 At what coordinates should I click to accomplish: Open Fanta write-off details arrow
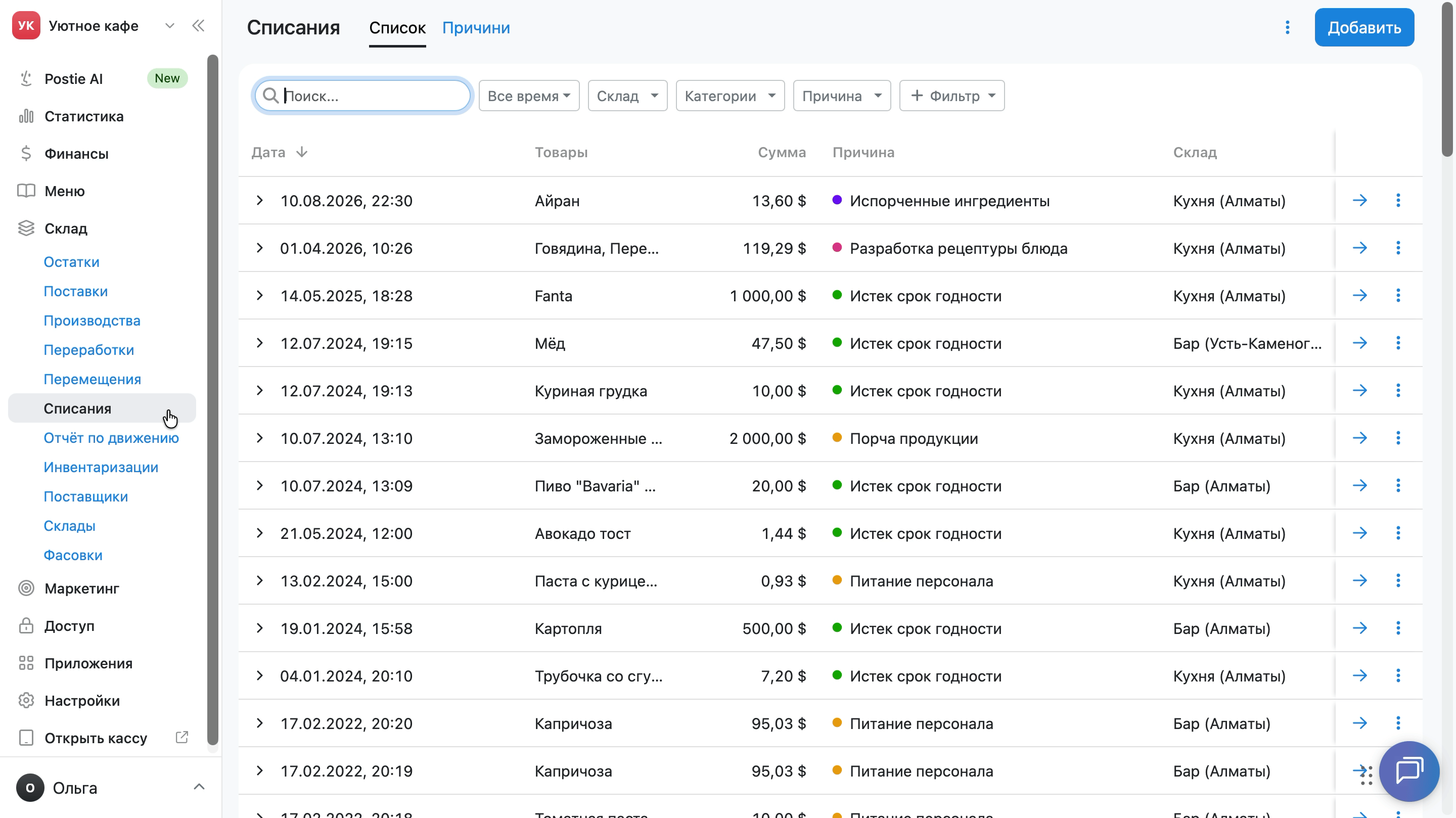point(1359,295)
